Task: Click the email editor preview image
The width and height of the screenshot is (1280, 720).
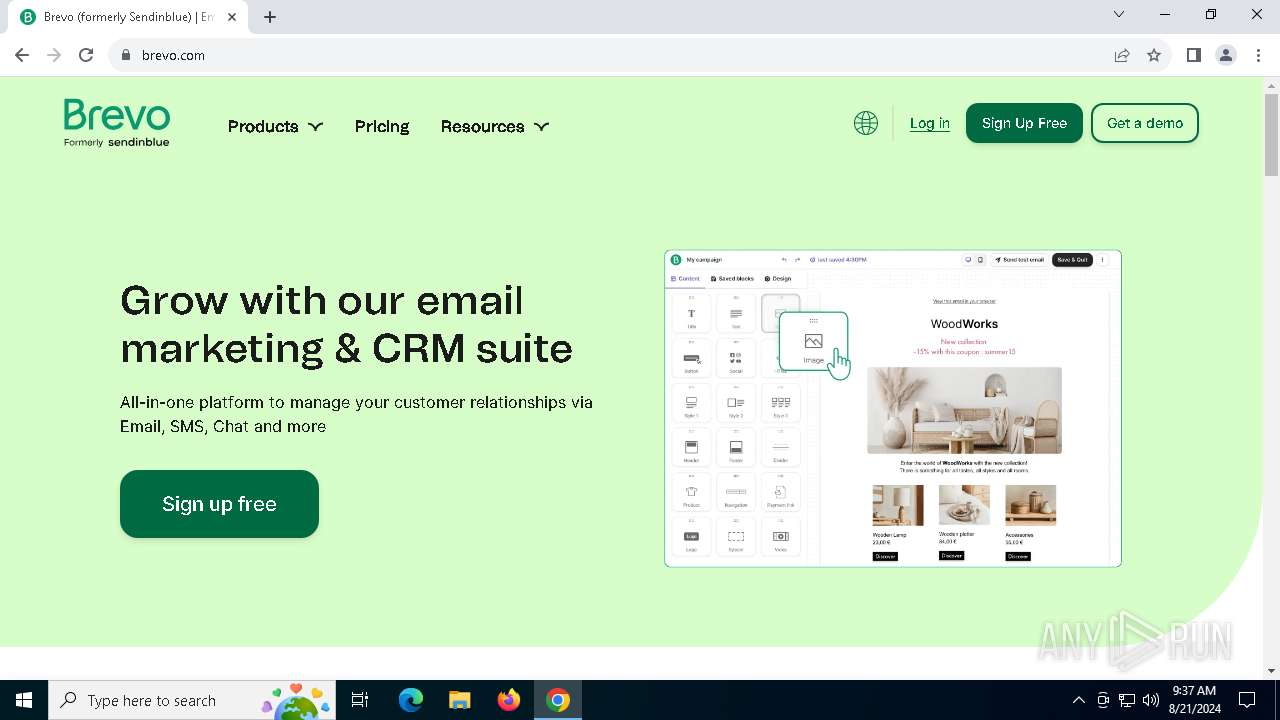Action: tap(893, 408)
